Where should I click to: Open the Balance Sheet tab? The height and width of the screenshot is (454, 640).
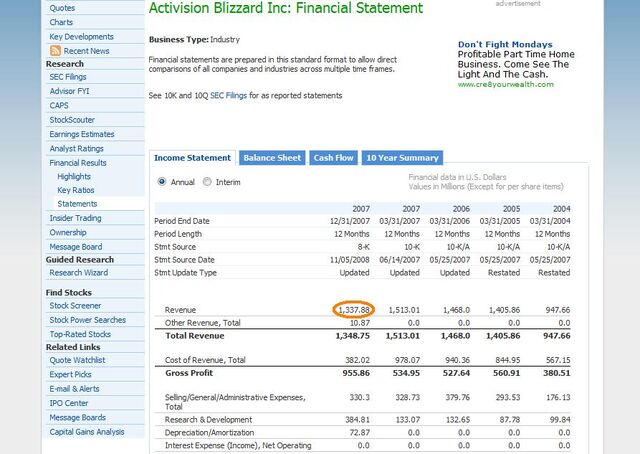coord(272,158)
